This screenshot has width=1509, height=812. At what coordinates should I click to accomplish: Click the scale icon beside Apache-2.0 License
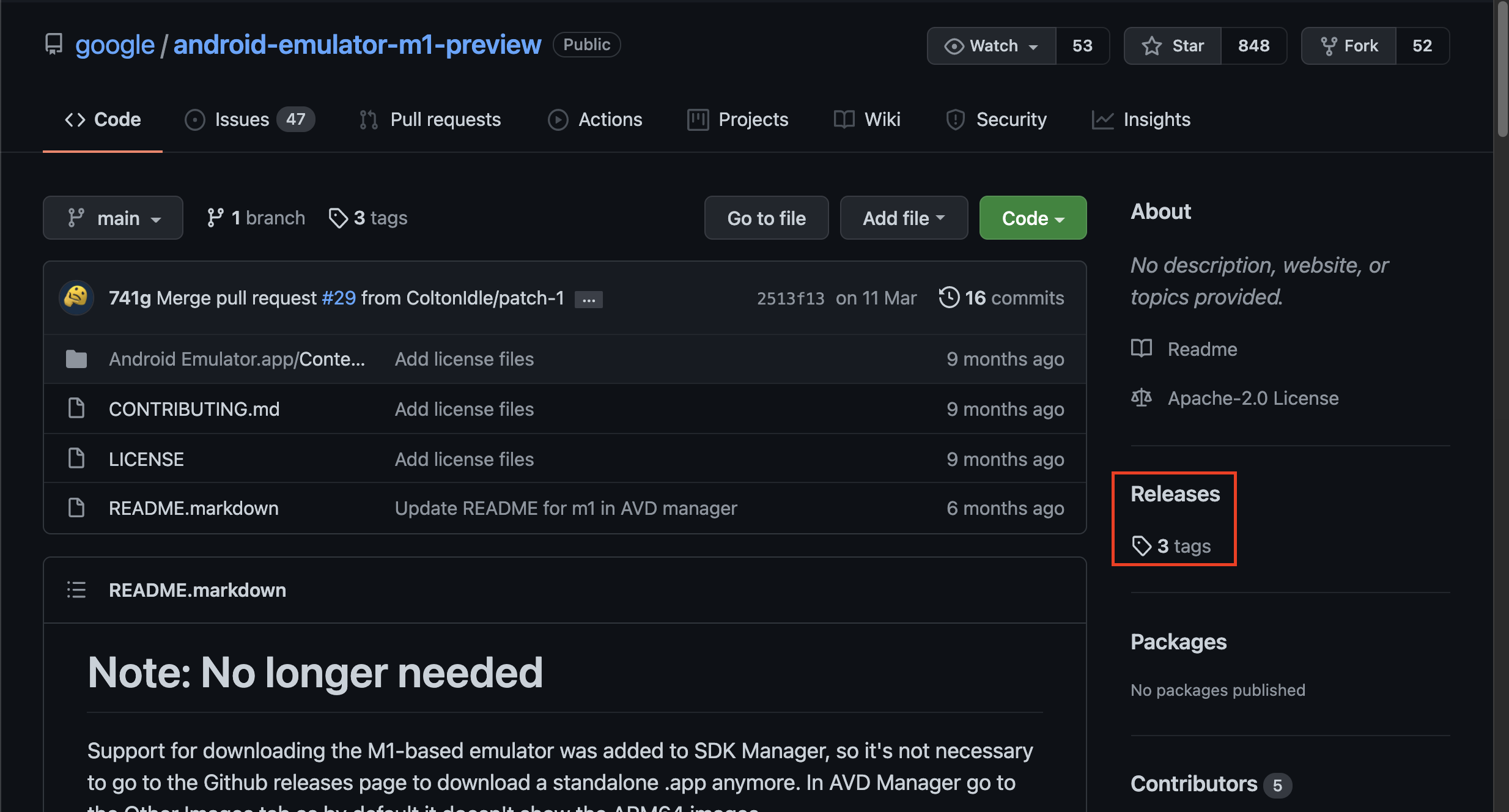click(x=1142, y=398)
